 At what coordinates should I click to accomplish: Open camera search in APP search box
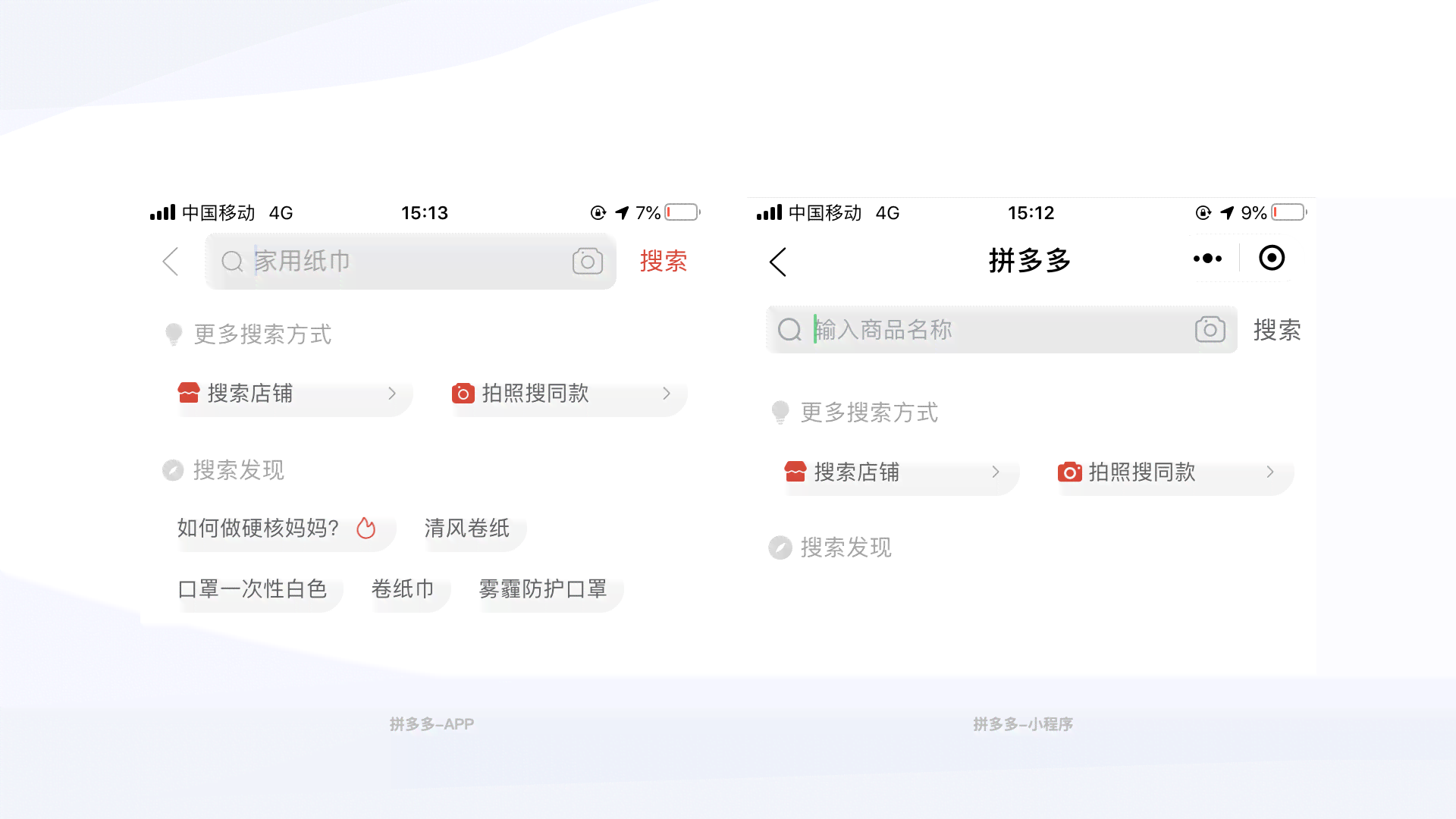pos(588,261)
